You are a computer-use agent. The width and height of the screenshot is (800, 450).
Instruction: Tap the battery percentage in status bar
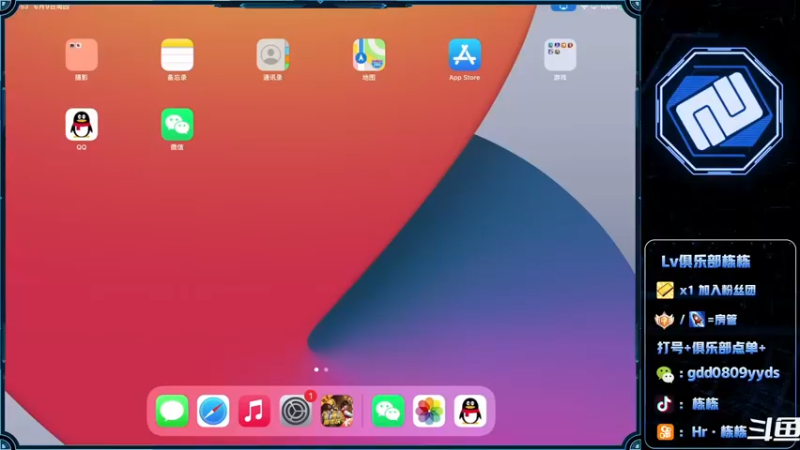click(609, 7)
